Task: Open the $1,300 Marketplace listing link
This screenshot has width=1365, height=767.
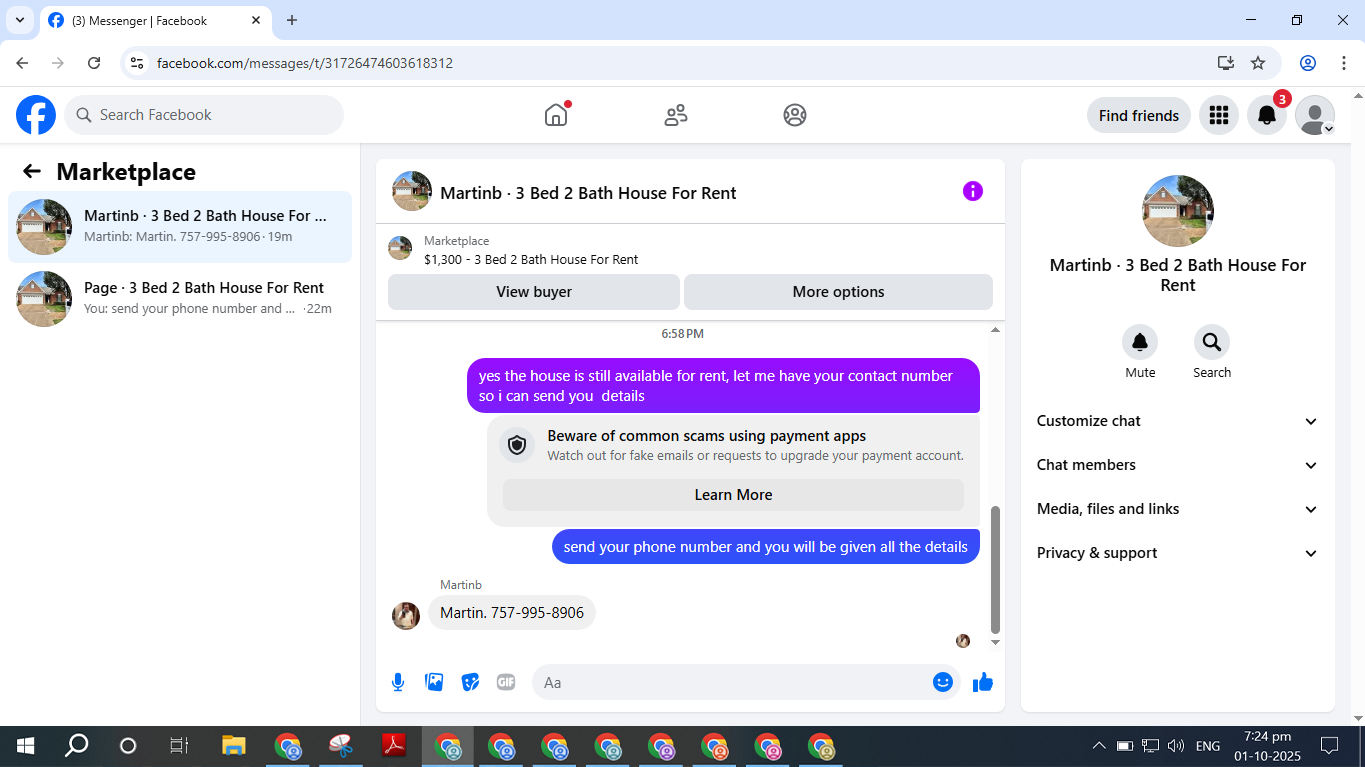Action: coord(531,260)
